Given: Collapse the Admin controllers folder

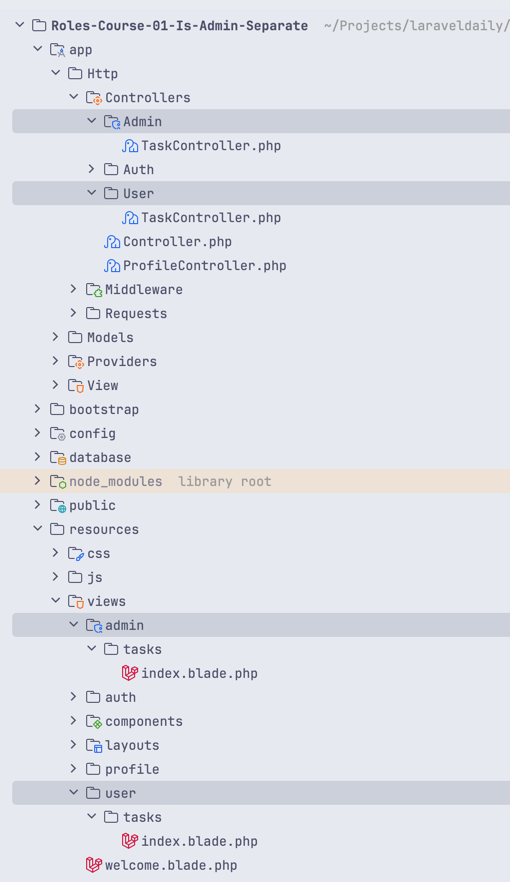Looking at the screenshot, I should tap(92, 121).
